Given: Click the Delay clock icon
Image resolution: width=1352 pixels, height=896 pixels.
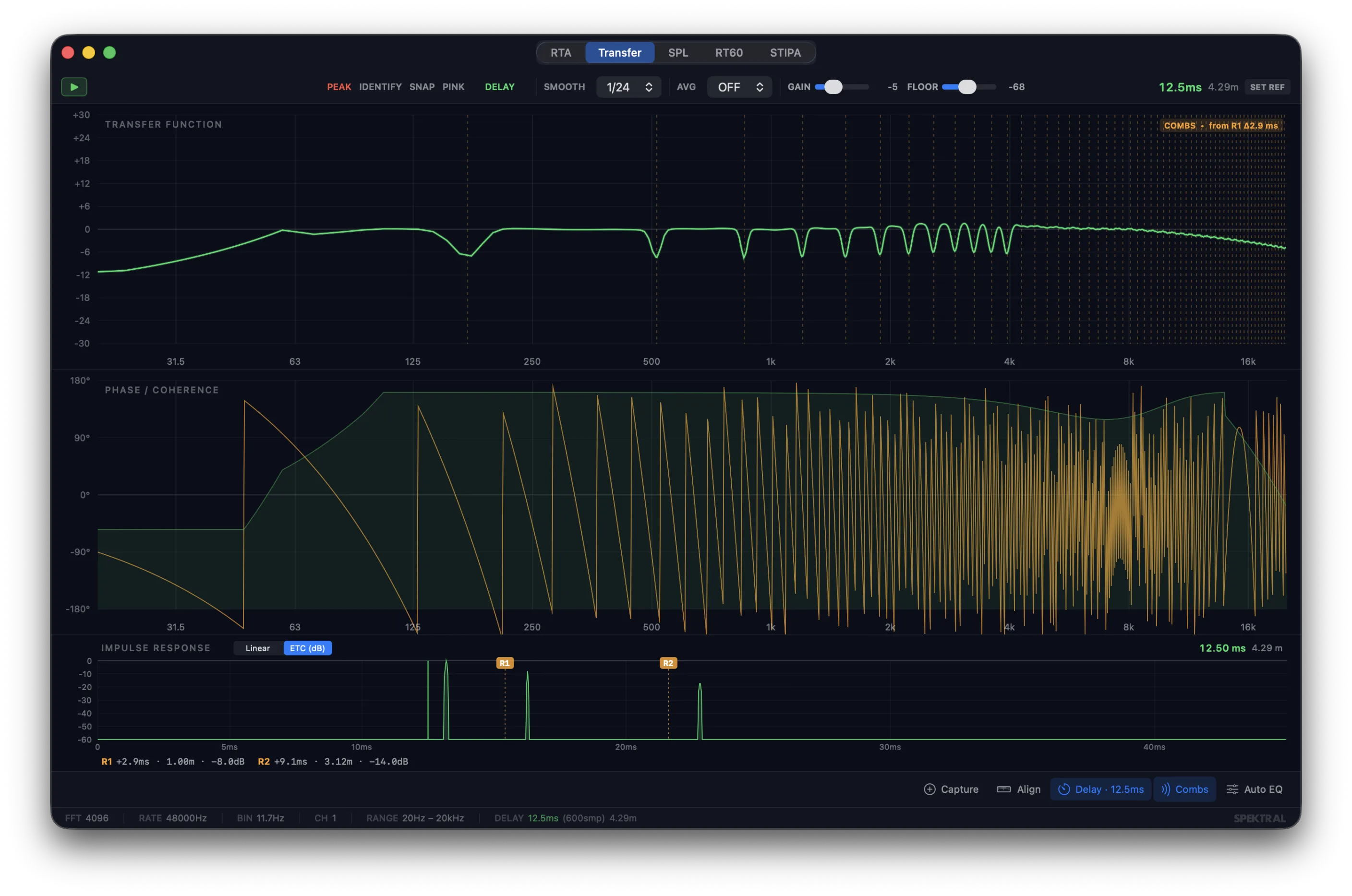Looking at the screenshot, I should (1063, 789).
